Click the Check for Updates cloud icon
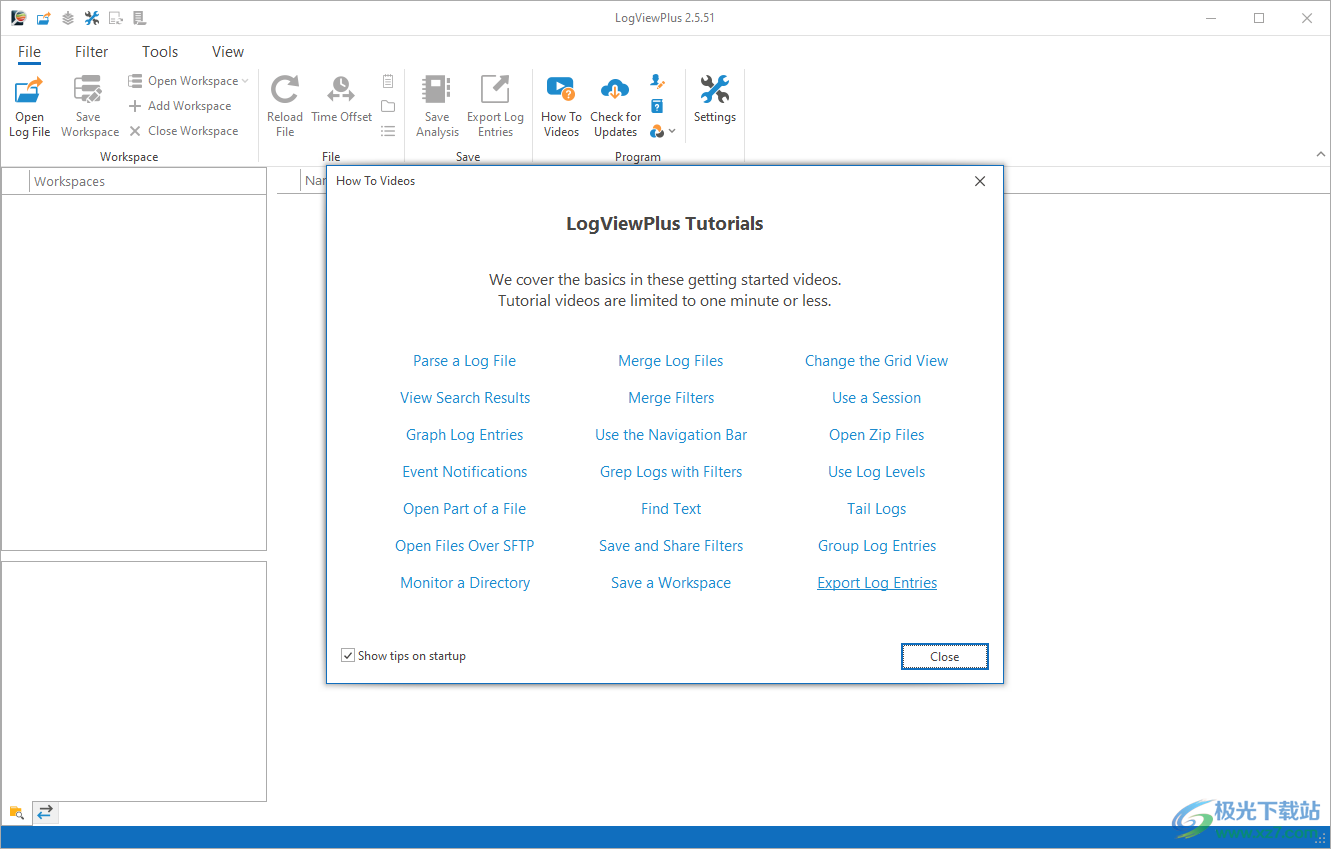Image resolution: width=1331 pixels, height=849 pixels. click(615, 90)
